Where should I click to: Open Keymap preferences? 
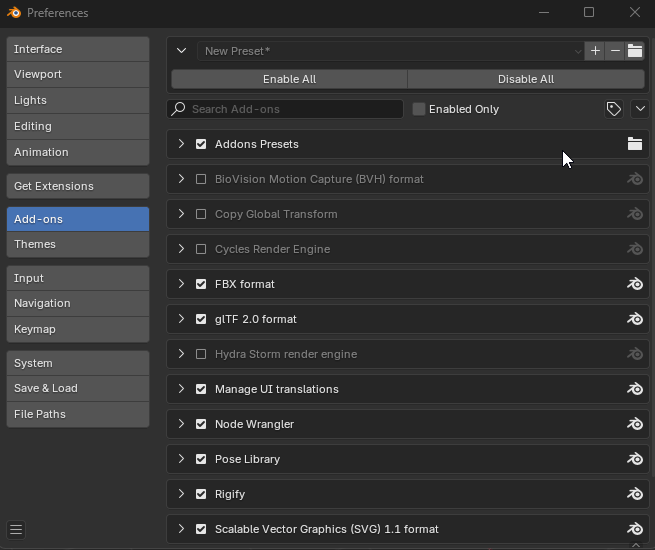click(78, 329)
